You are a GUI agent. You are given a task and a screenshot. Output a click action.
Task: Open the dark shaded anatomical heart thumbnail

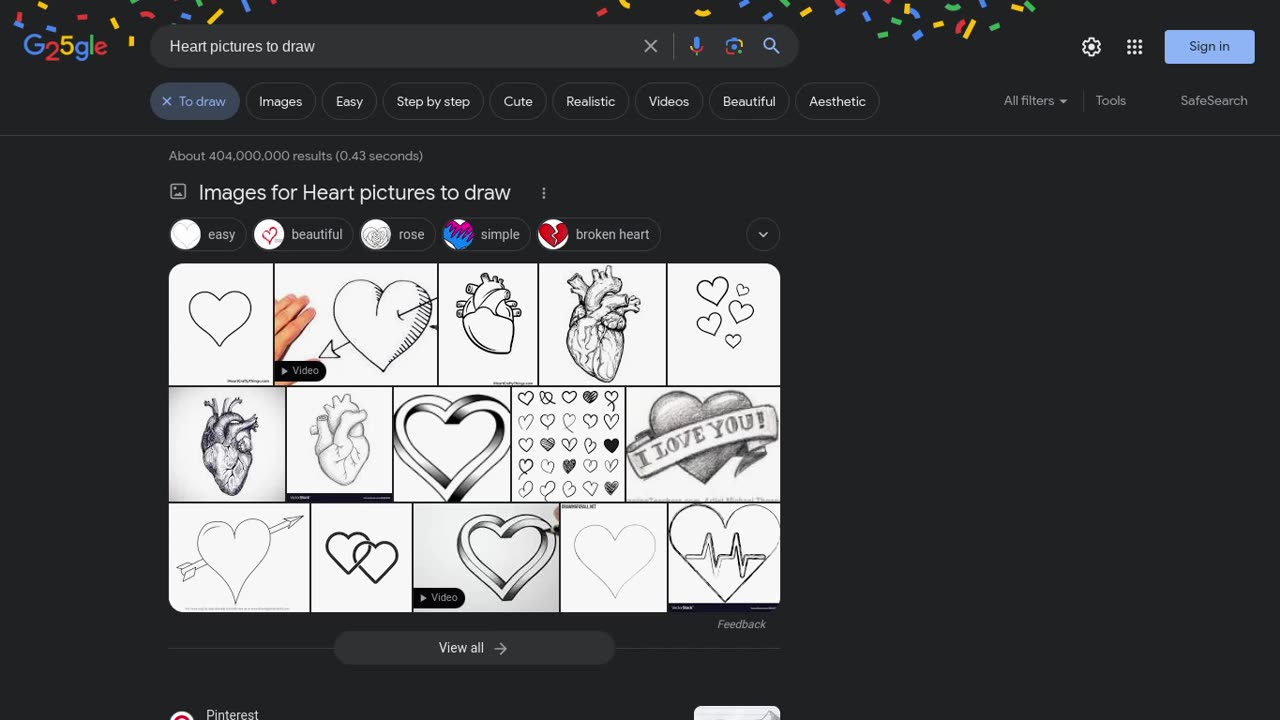coord(227,444)
